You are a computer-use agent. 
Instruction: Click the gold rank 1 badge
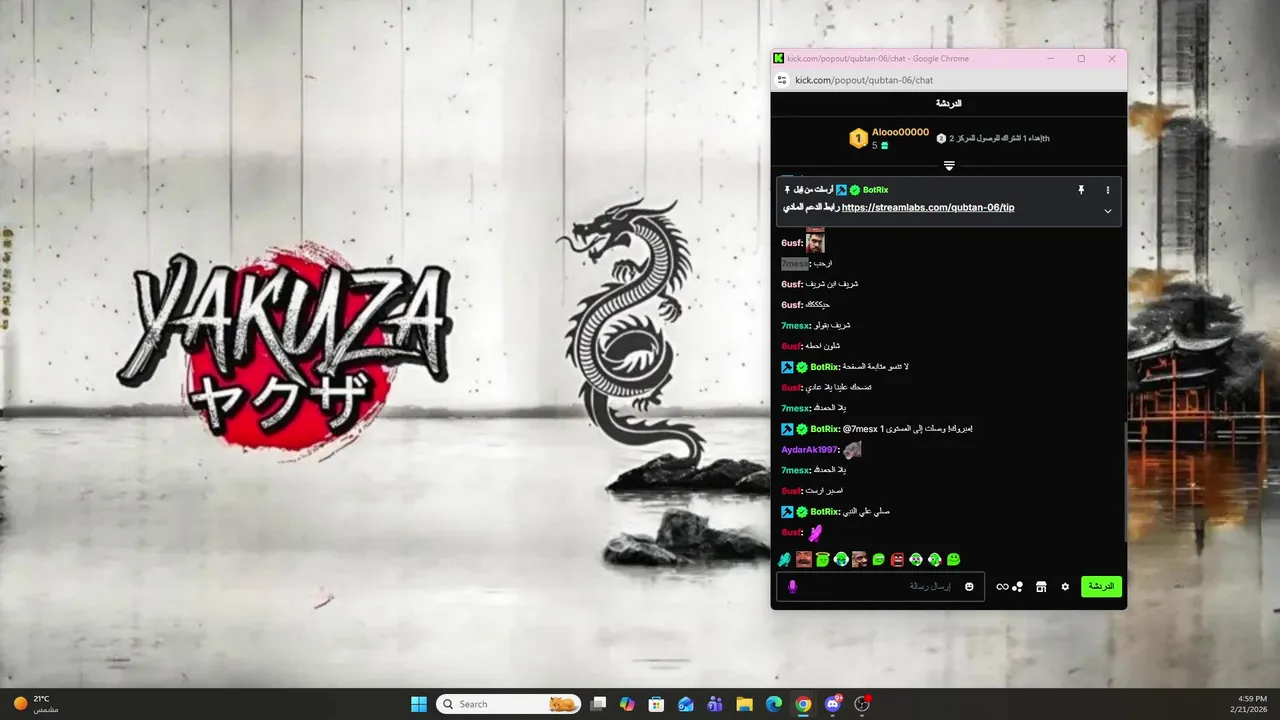tap(858, 139)
